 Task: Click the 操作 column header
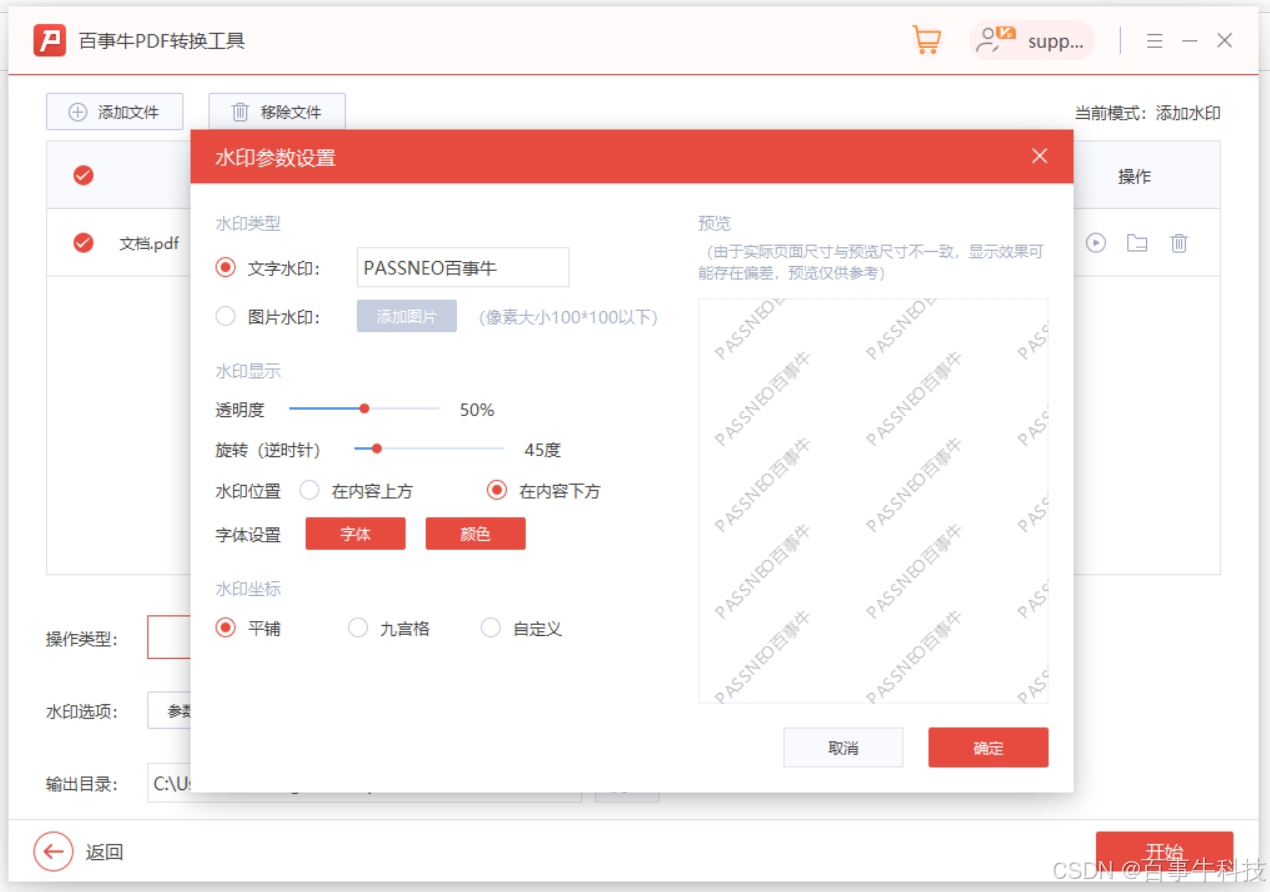point(1134,176)
